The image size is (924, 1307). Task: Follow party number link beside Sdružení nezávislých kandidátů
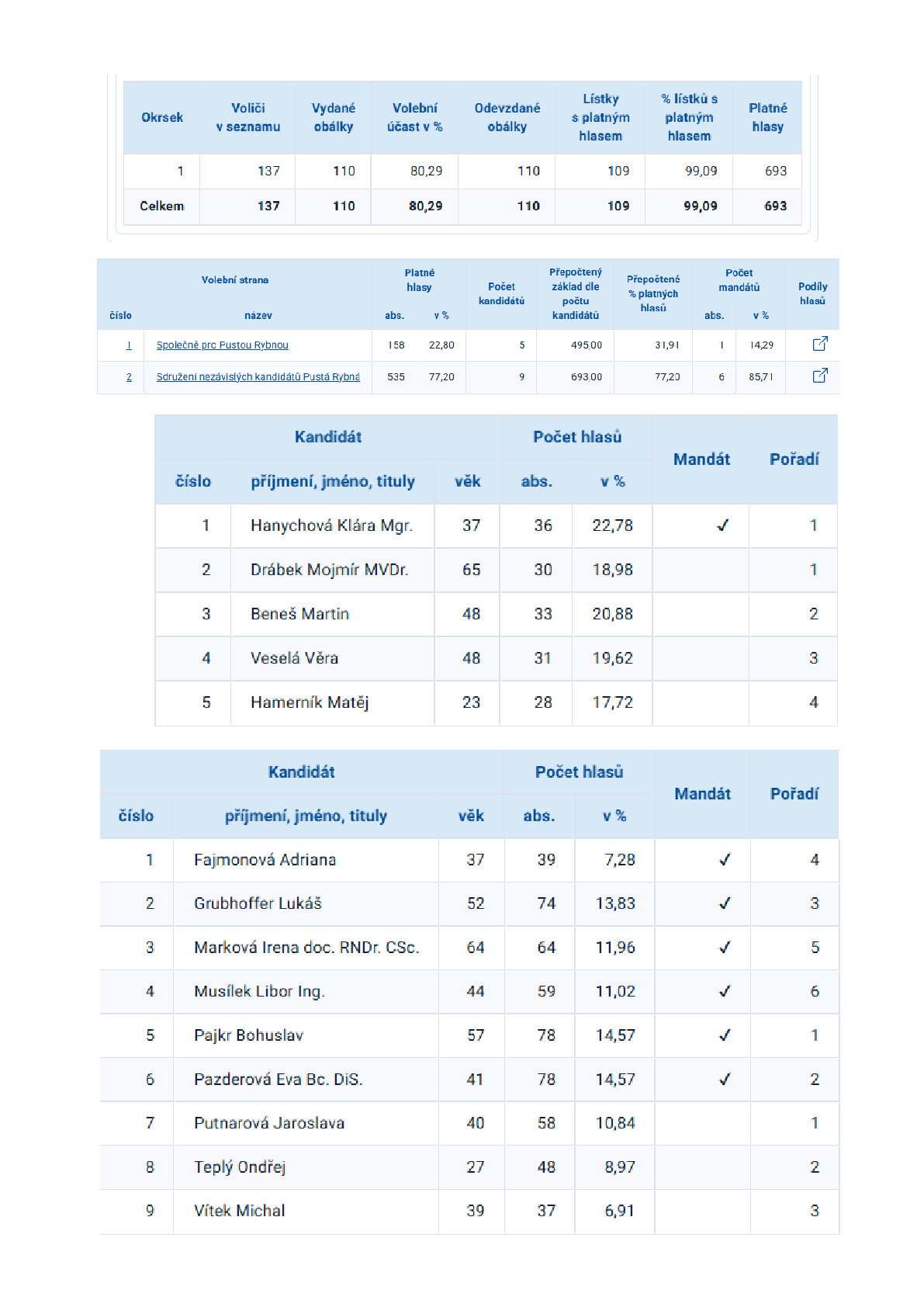click(129, 377)
